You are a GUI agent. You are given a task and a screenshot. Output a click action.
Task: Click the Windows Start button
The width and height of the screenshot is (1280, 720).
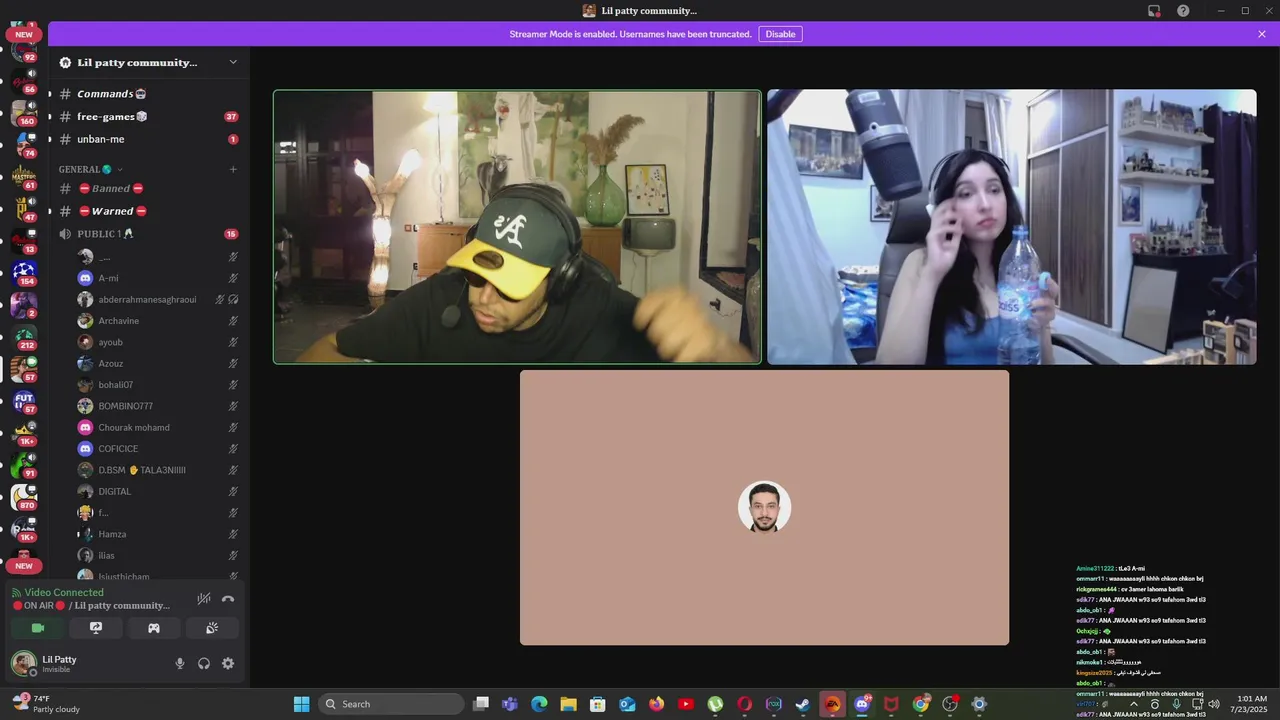(301, 704)
